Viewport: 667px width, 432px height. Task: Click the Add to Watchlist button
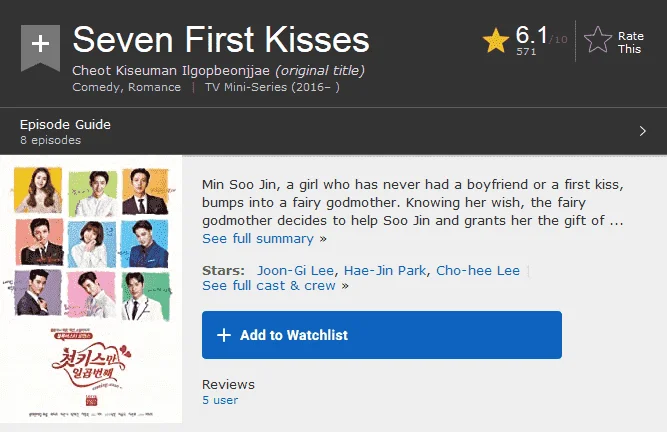pos(382,335)
